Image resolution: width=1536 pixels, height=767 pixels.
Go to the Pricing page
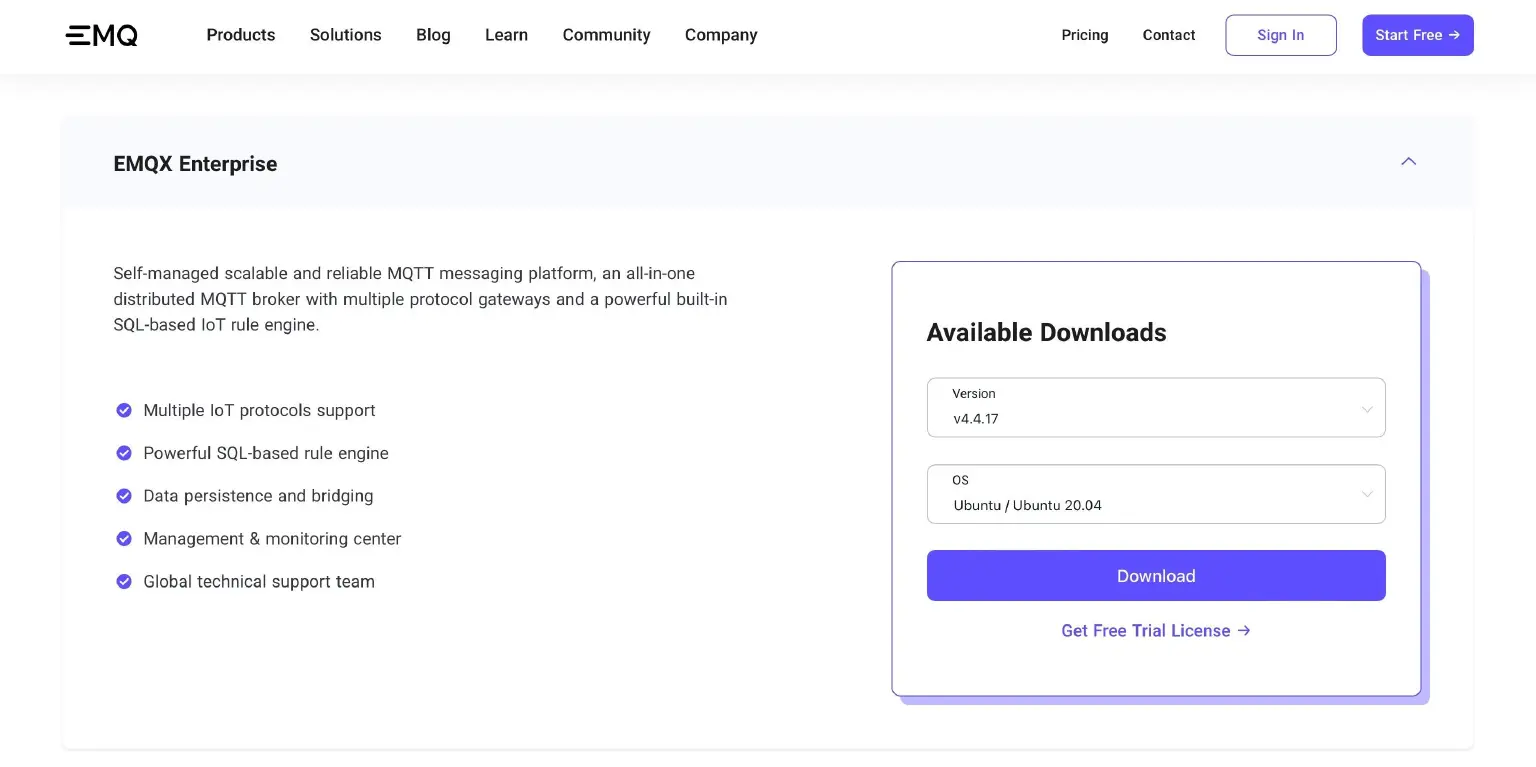coord(1085,35)
